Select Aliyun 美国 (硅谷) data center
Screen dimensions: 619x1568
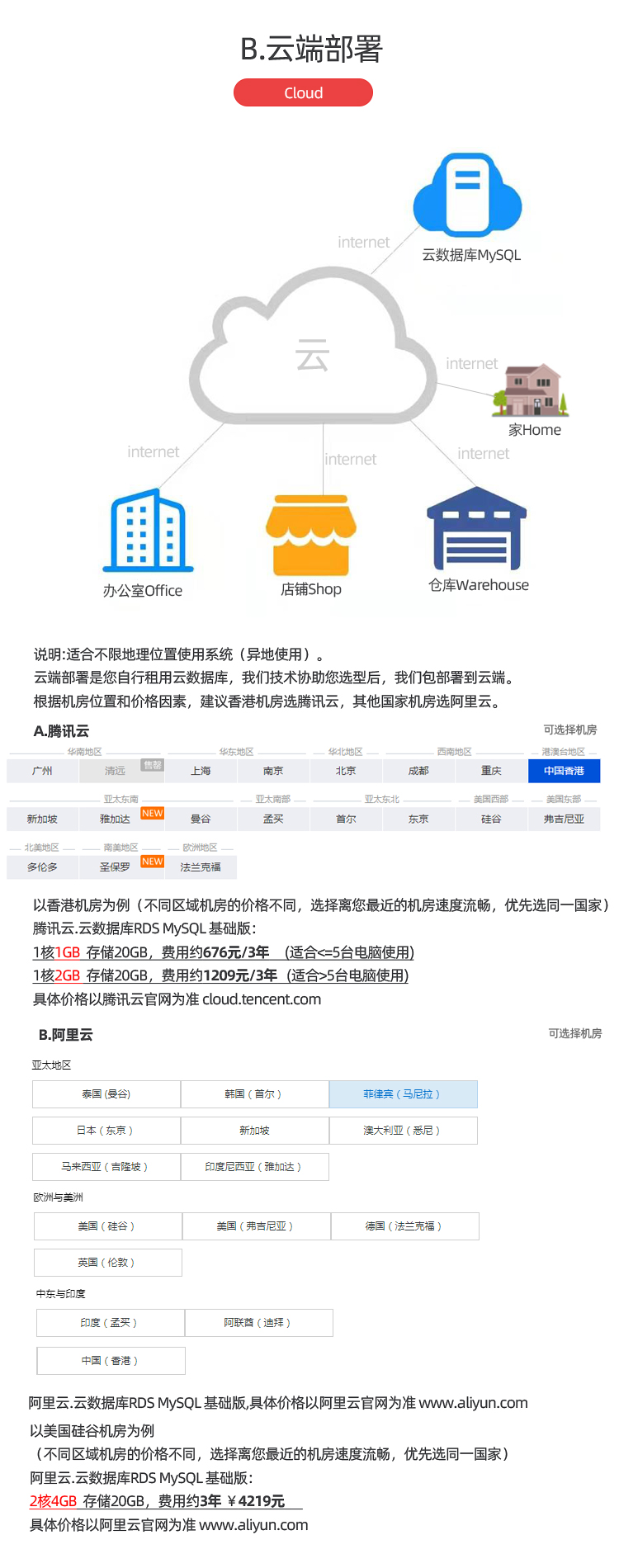[x=108, y=1226]
